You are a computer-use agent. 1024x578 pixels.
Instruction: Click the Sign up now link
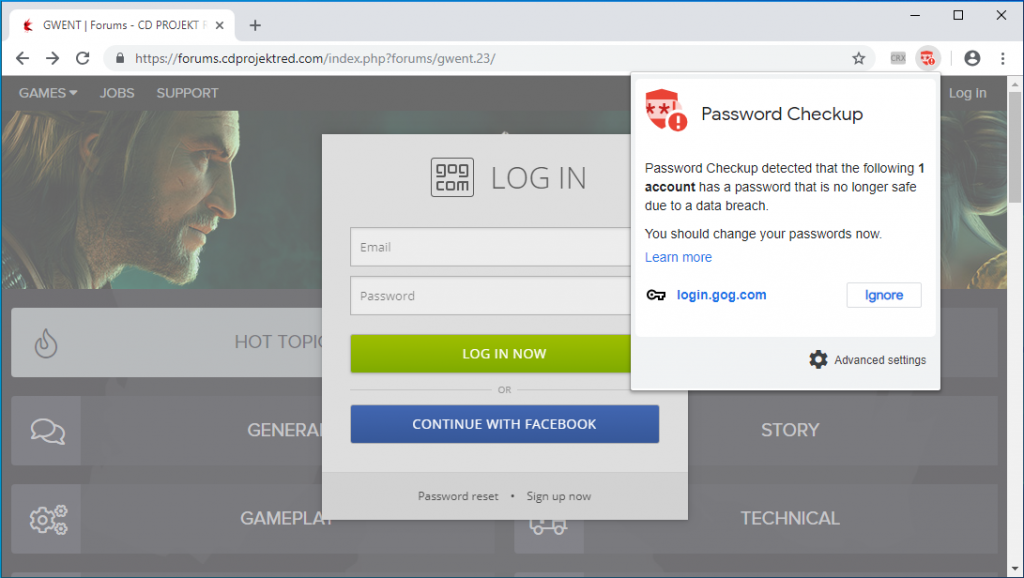pyautogui.click(x=558, y=496)
